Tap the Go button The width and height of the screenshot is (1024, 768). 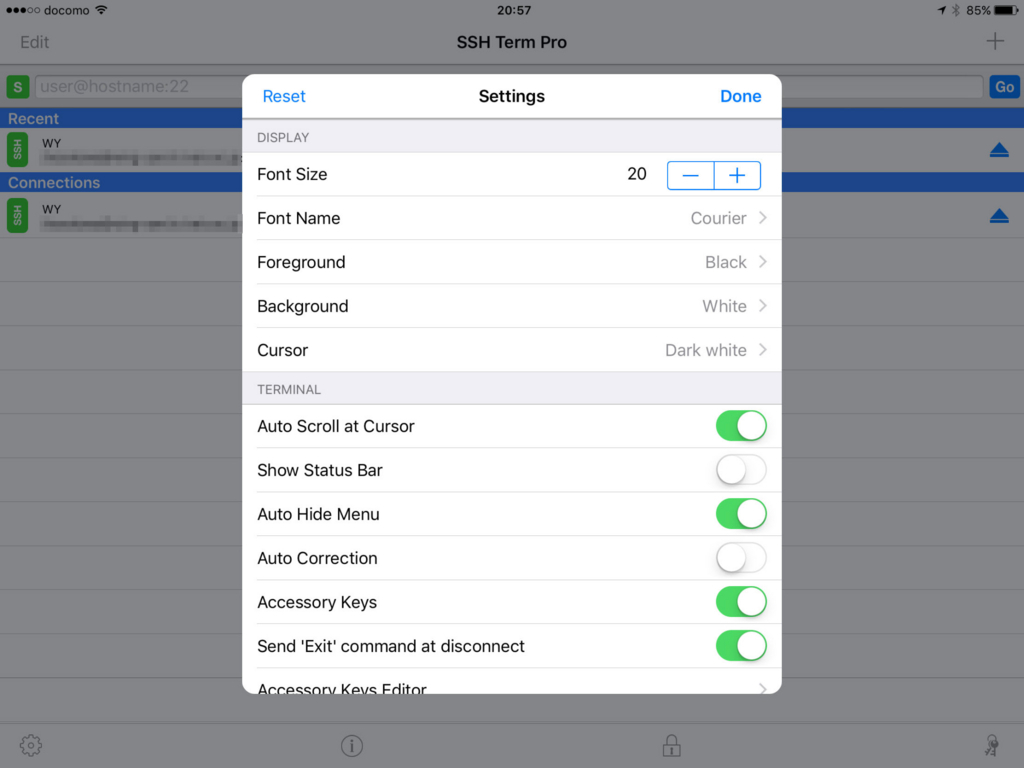pos(1004,86)
